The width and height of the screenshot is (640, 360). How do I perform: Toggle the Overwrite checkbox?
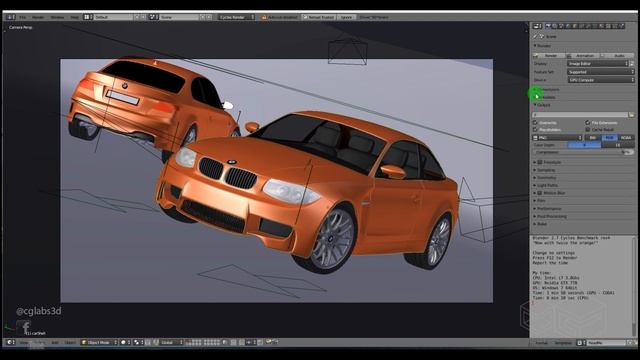click(535, 122)
